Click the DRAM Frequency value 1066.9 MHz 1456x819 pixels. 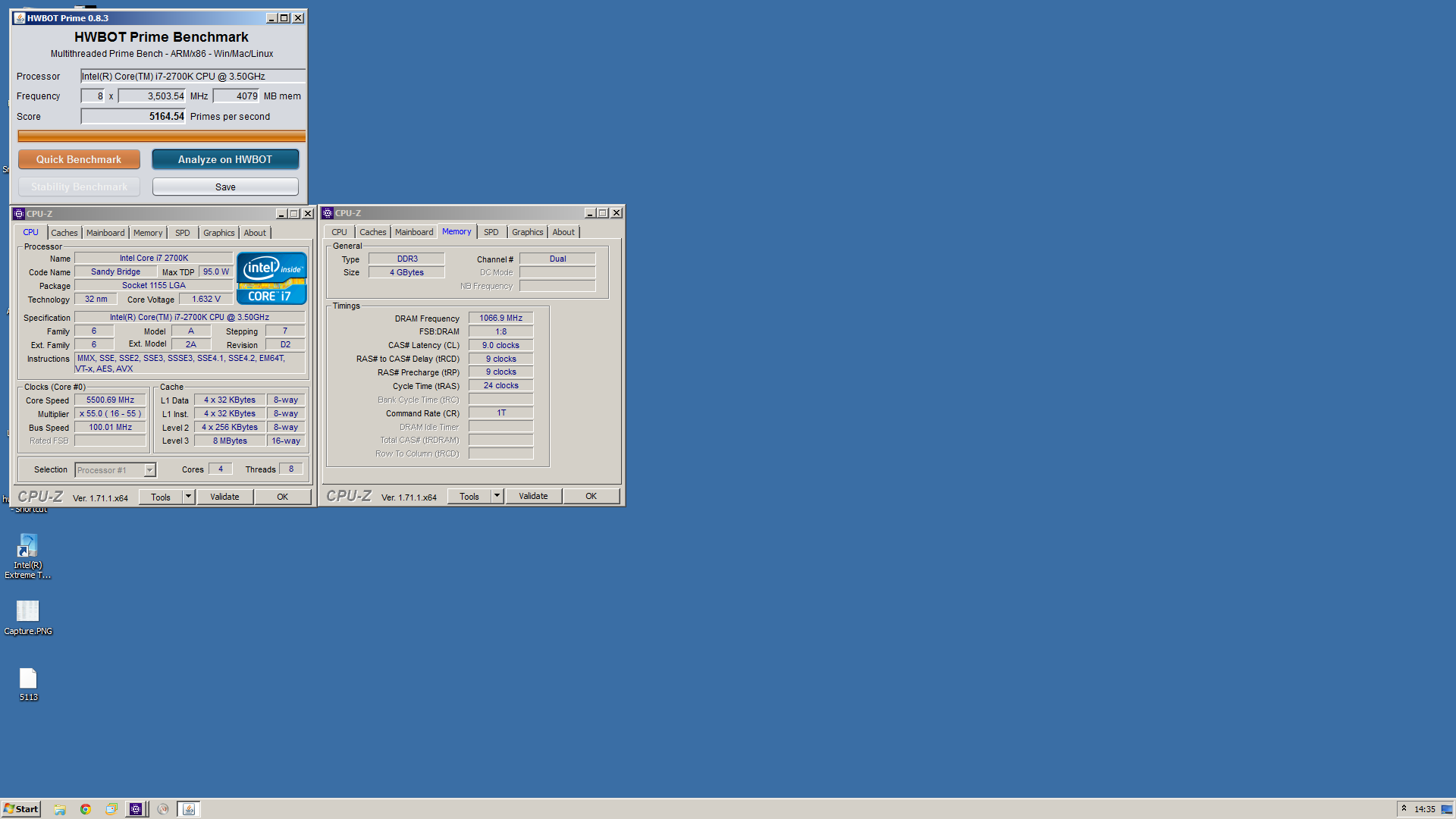501,318
